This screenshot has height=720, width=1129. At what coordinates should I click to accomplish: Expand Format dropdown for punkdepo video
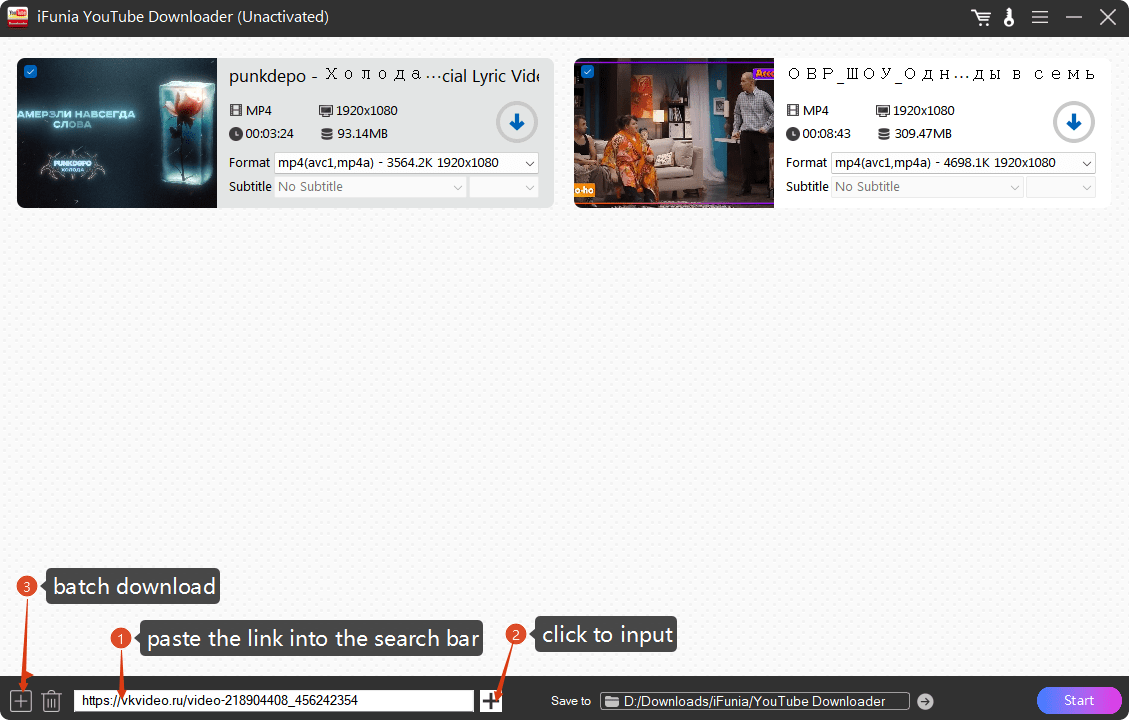coord(406,163)
